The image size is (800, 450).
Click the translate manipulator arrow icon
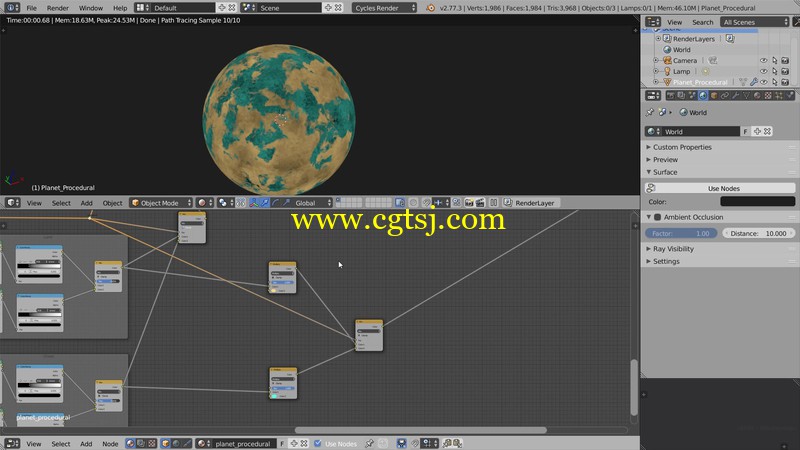(264, 203)
